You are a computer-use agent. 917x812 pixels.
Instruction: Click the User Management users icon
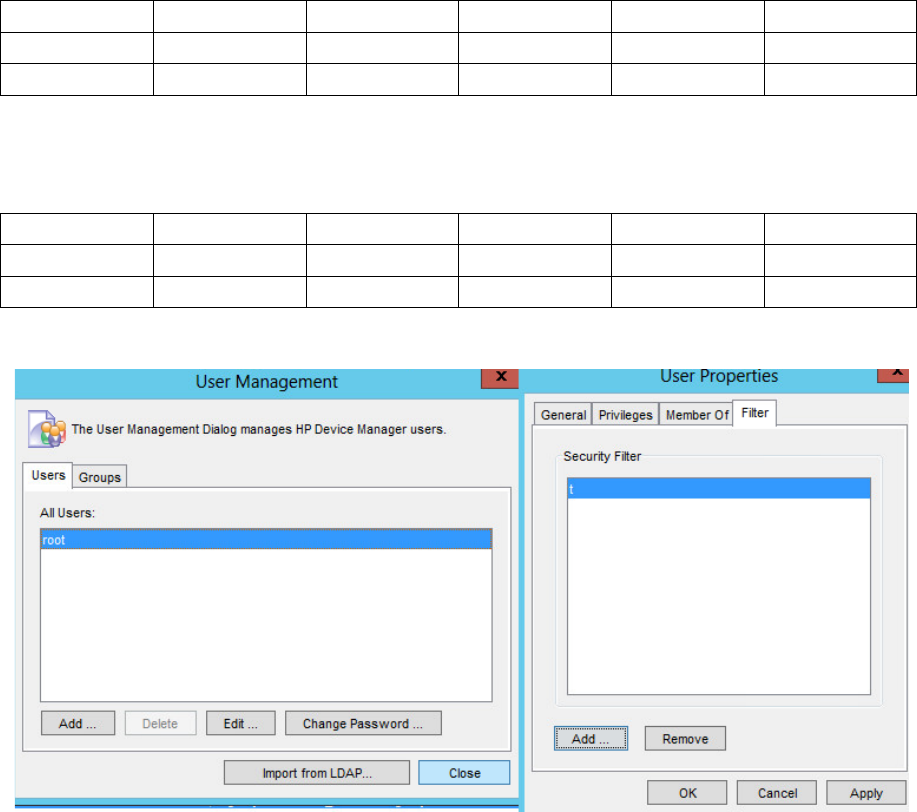pos(47,429)
